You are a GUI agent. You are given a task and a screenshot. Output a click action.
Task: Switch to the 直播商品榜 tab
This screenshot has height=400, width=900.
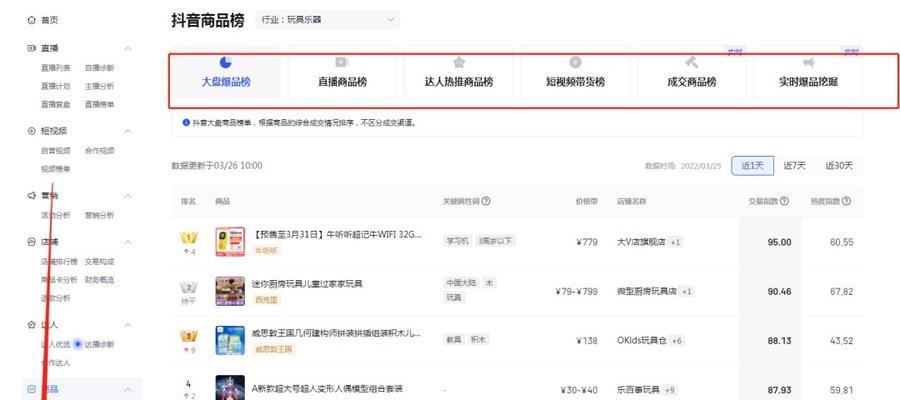342,72
